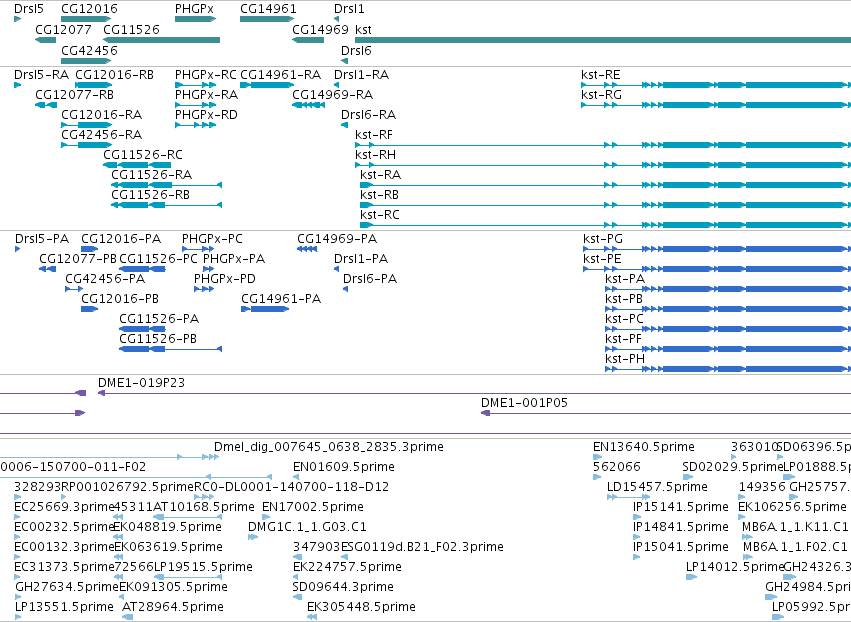Click the CG11526-RB transcript
This screenshot has width=851, height=622.
(x=167, y=205)
